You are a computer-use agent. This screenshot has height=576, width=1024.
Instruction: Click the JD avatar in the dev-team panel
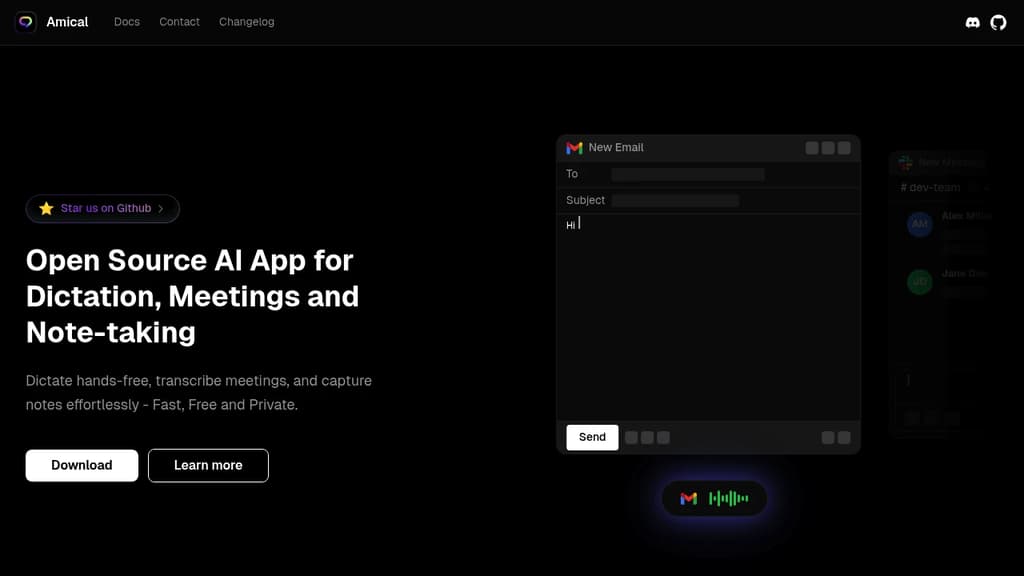tap(918, 282)
